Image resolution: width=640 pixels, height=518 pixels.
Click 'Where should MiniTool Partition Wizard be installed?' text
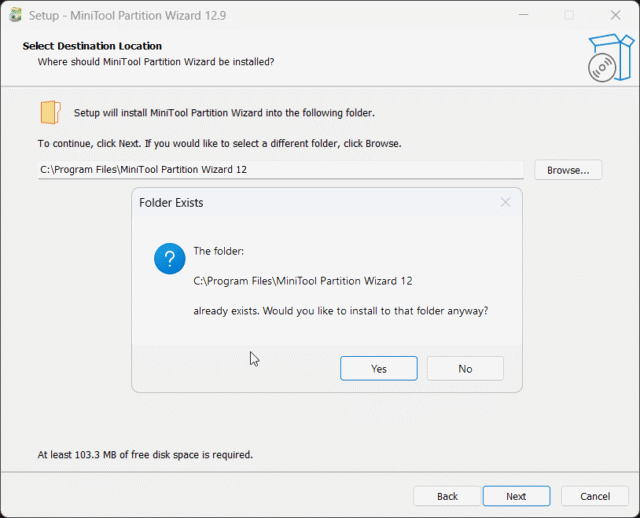click(156, 62)
